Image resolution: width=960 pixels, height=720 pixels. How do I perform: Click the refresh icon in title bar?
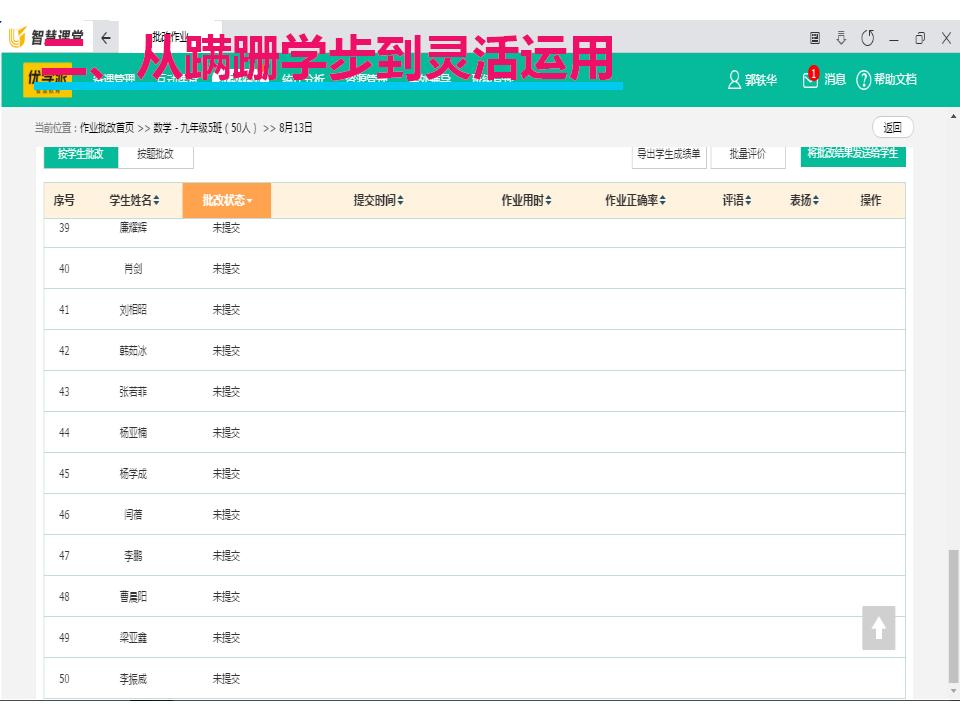868,38
